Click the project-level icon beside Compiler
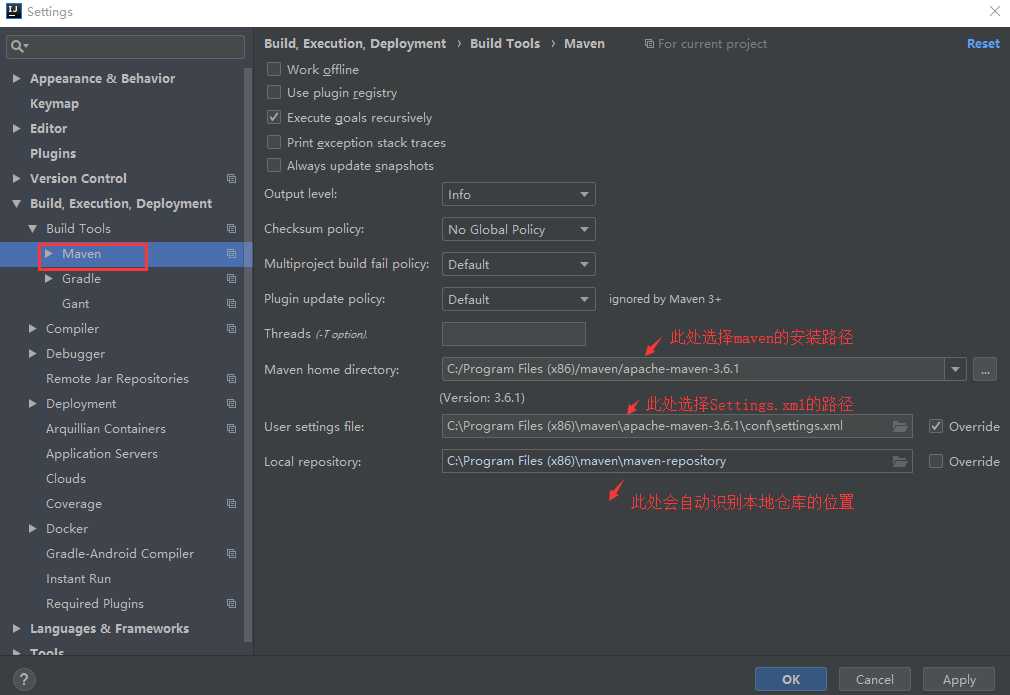Image resolution: width=1010 pixels, height=695 pixels. pos(231,328)
